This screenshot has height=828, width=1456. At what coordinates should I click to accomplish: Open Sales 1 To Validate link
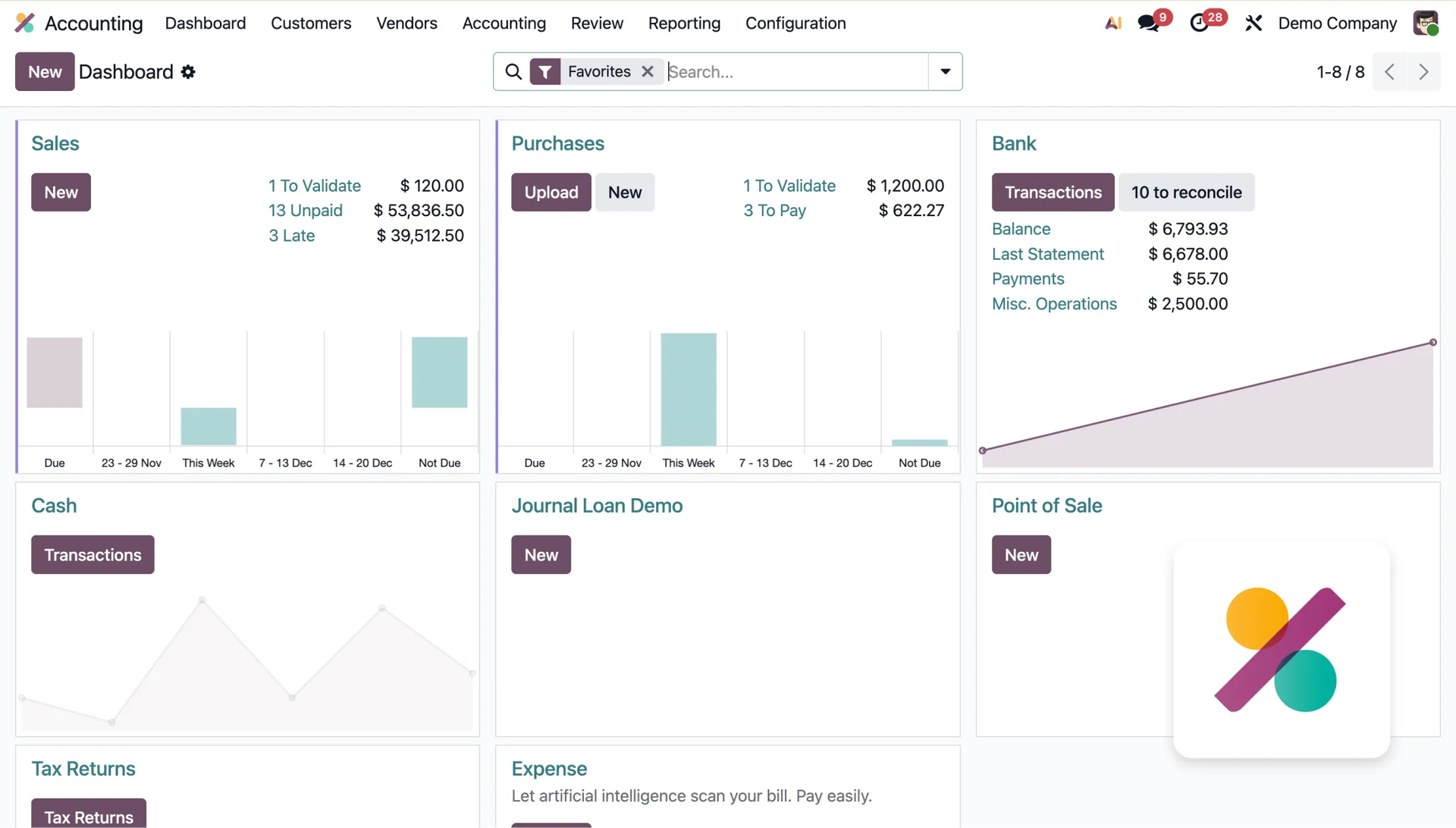(314, 186)
